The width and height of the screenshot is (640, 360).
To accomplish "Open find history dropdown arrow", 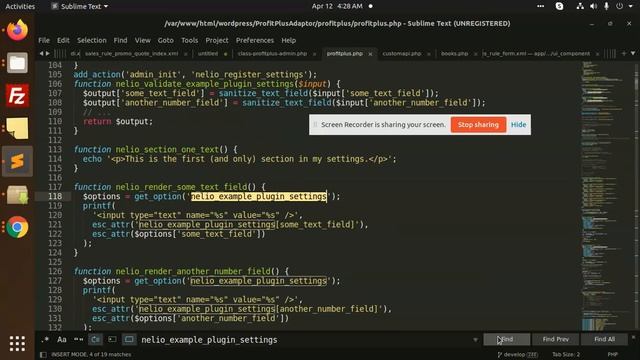I will tap(476, 340).
